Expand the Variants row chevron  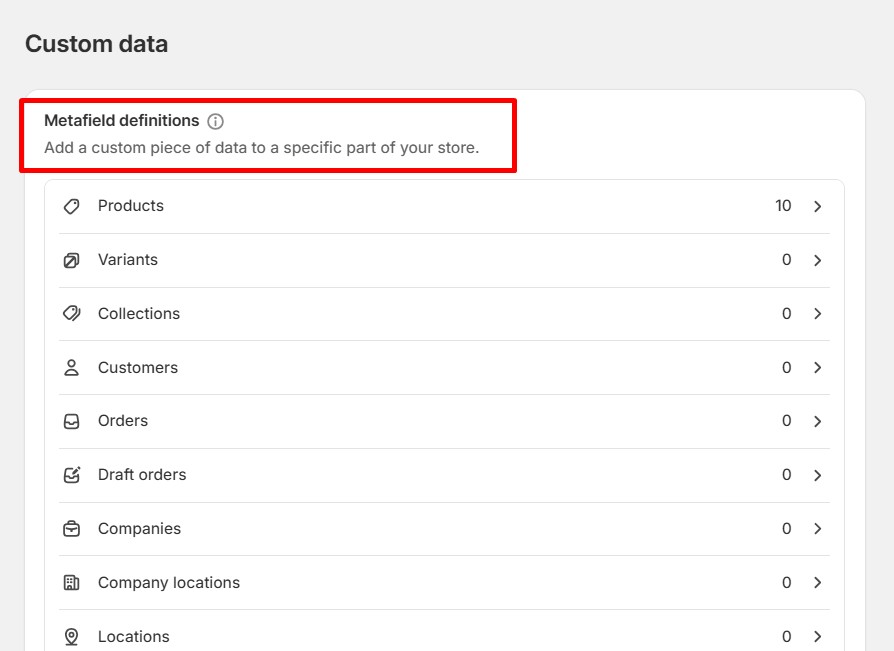coord(818,260)
